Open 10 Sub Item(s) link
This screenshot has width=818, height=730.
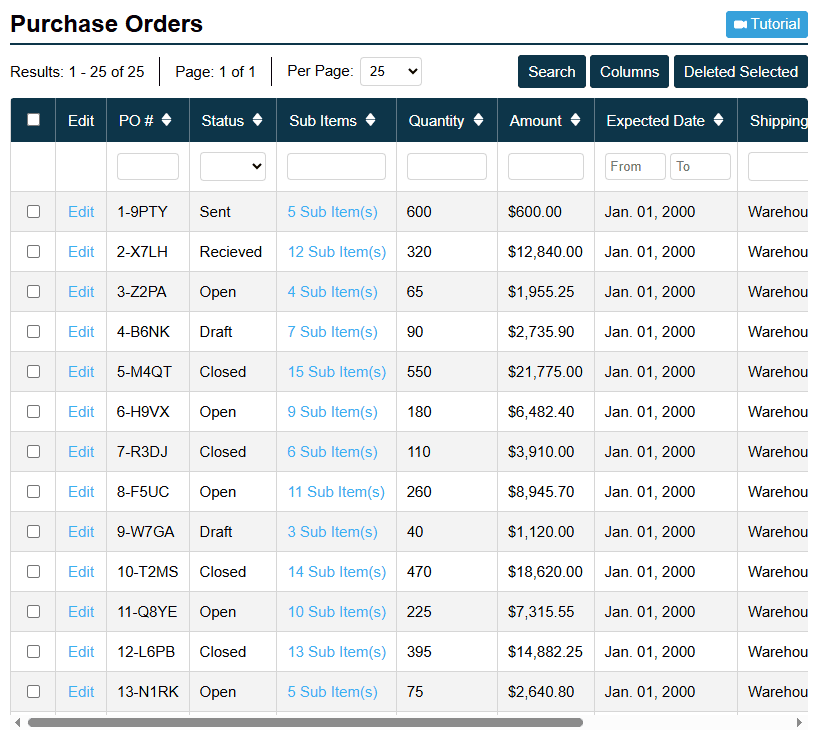(x=337, y=612)
